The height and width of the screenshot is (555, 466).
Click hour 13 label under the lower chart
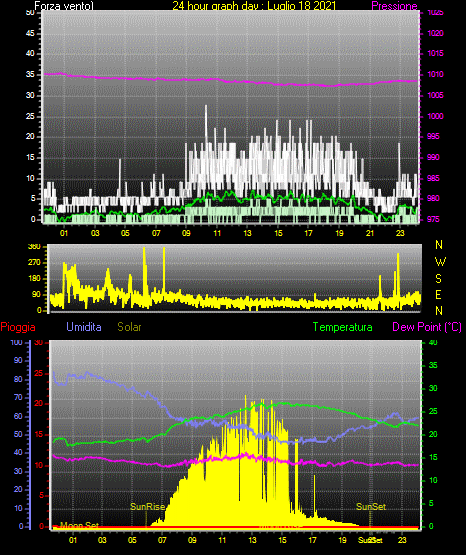pos(252,540)
